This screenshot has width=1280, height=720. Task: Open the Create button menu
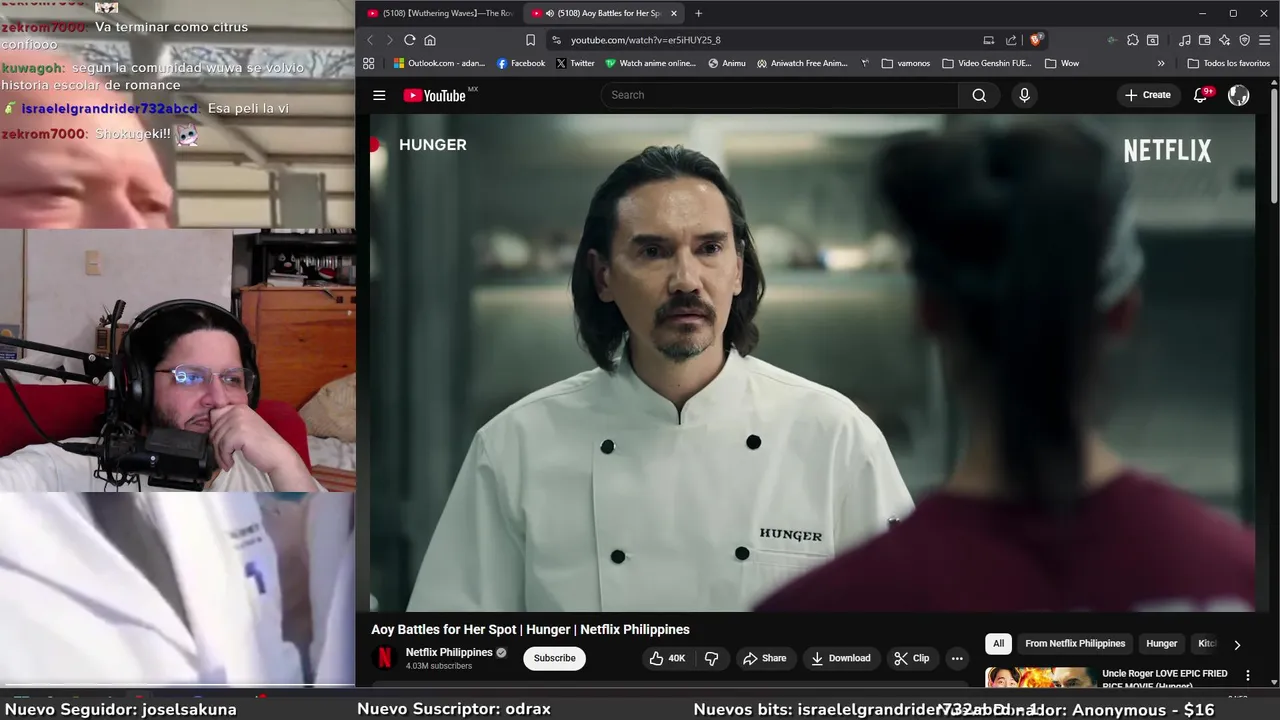[x=1147, y=95]
